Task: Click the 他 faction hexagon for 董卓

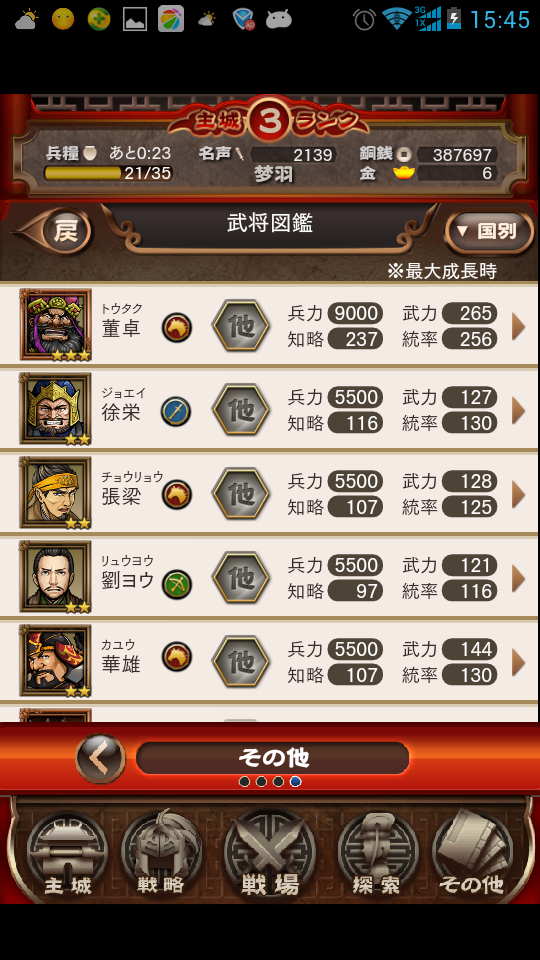Action: coord(241,326)
